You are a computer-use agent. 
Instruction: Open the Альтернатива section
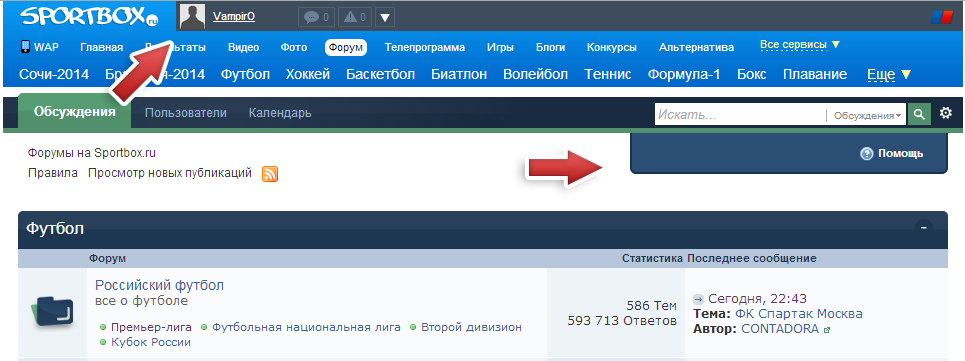pyautogui.click(x=696, y=47)
